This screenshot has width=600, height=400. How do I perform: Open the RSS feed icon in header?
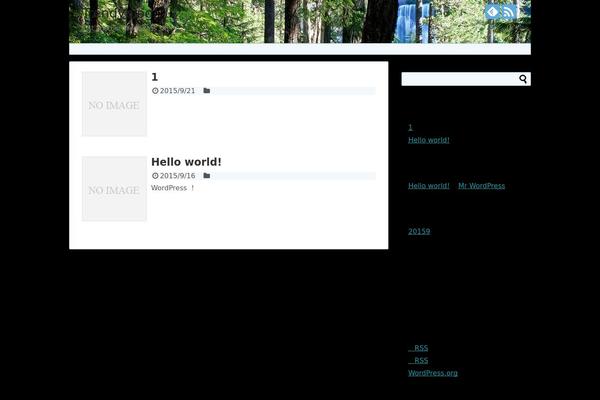[x=509, y=12]
